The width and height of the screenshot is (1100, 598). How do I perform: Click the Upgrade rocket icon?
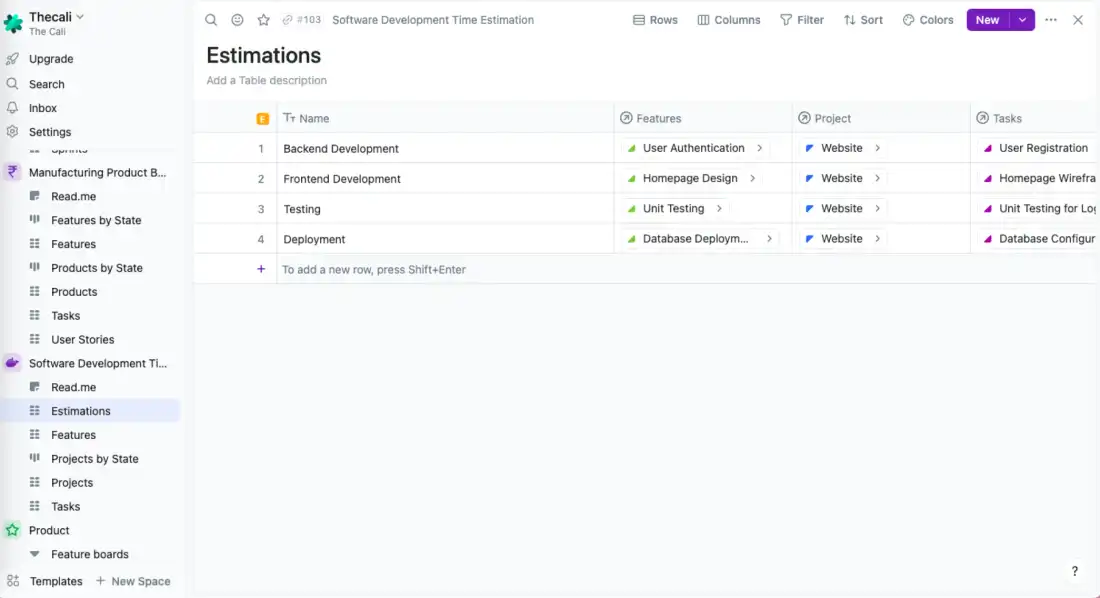(x=13, y=59)
